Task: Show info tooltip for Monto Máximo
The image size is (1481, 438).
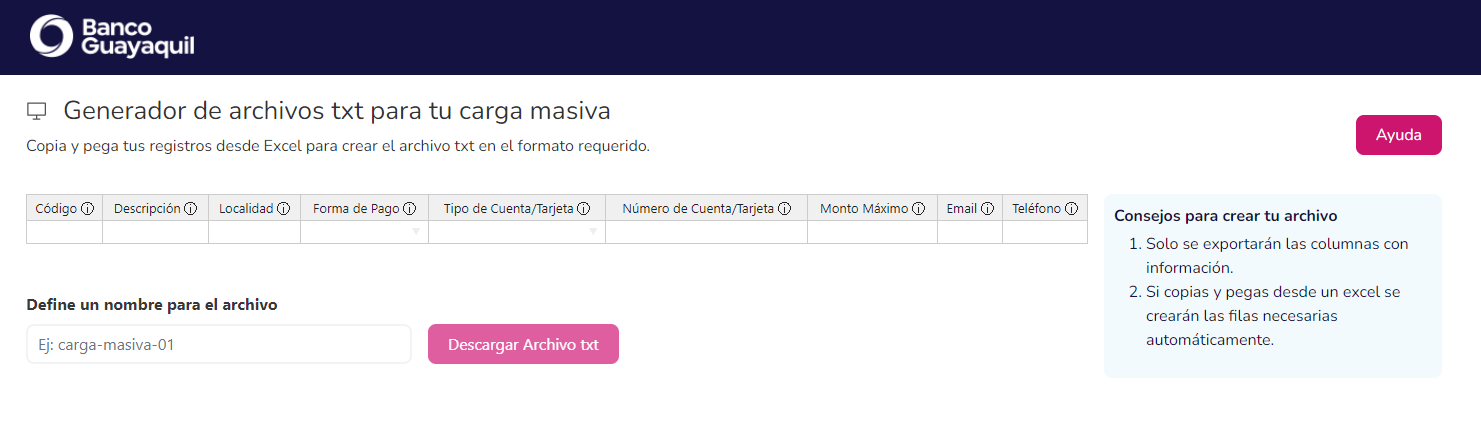Action: point(919,209)
